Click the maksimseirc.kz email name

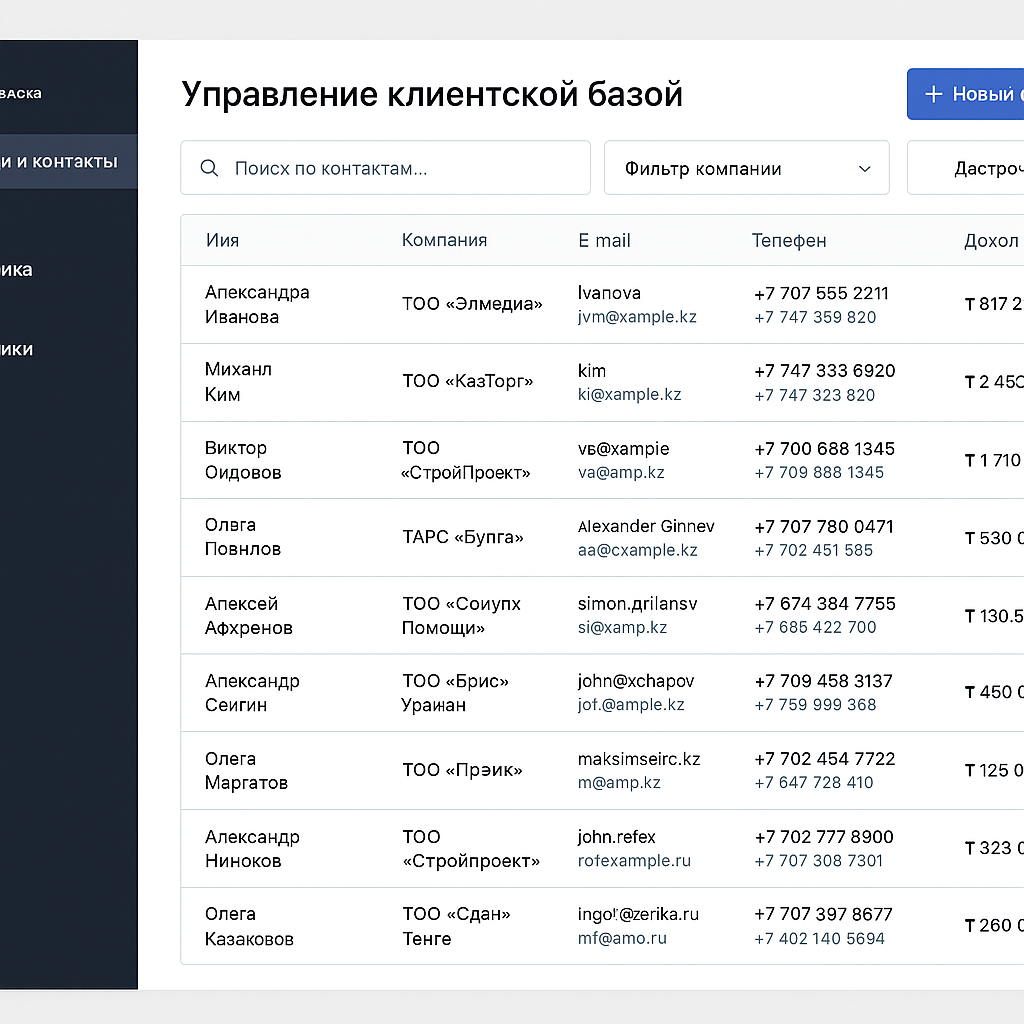point(639,759)
